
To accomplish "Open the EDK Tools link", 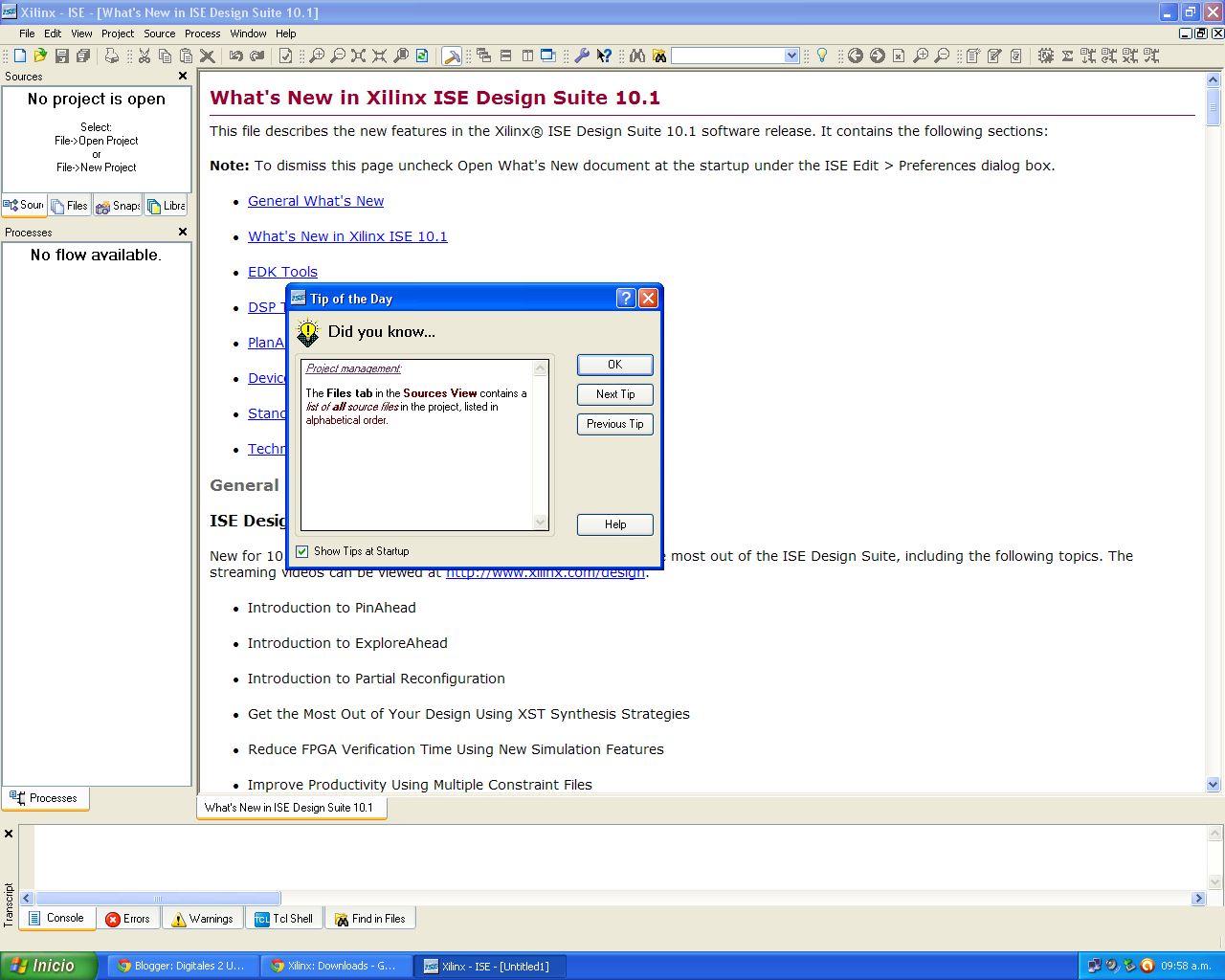I will click(282, 272).
